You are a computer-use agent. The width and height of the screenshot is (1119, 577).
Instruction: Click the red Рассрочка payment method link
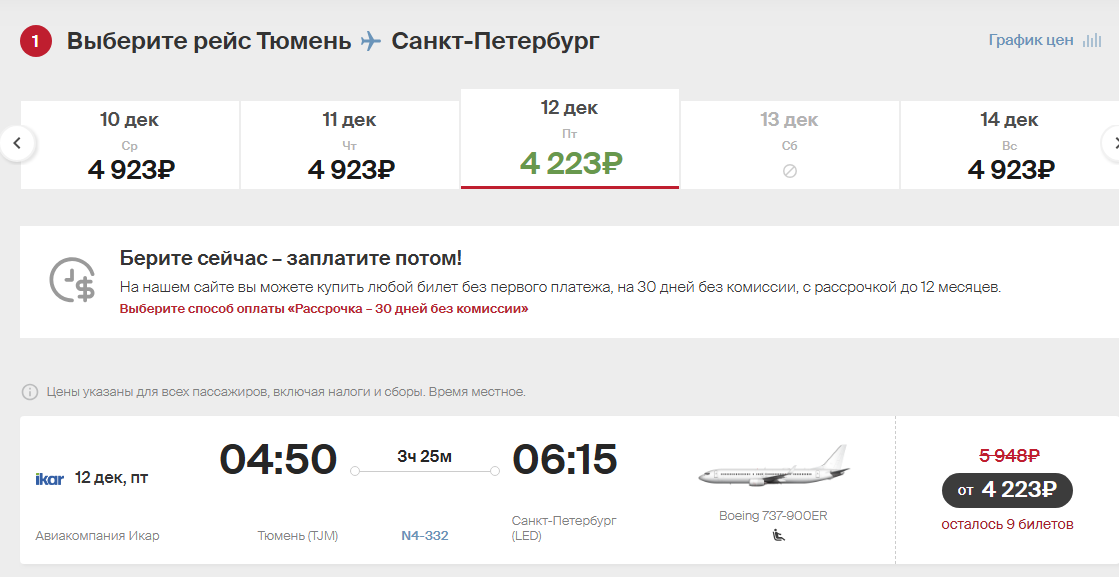pos(324,309)
